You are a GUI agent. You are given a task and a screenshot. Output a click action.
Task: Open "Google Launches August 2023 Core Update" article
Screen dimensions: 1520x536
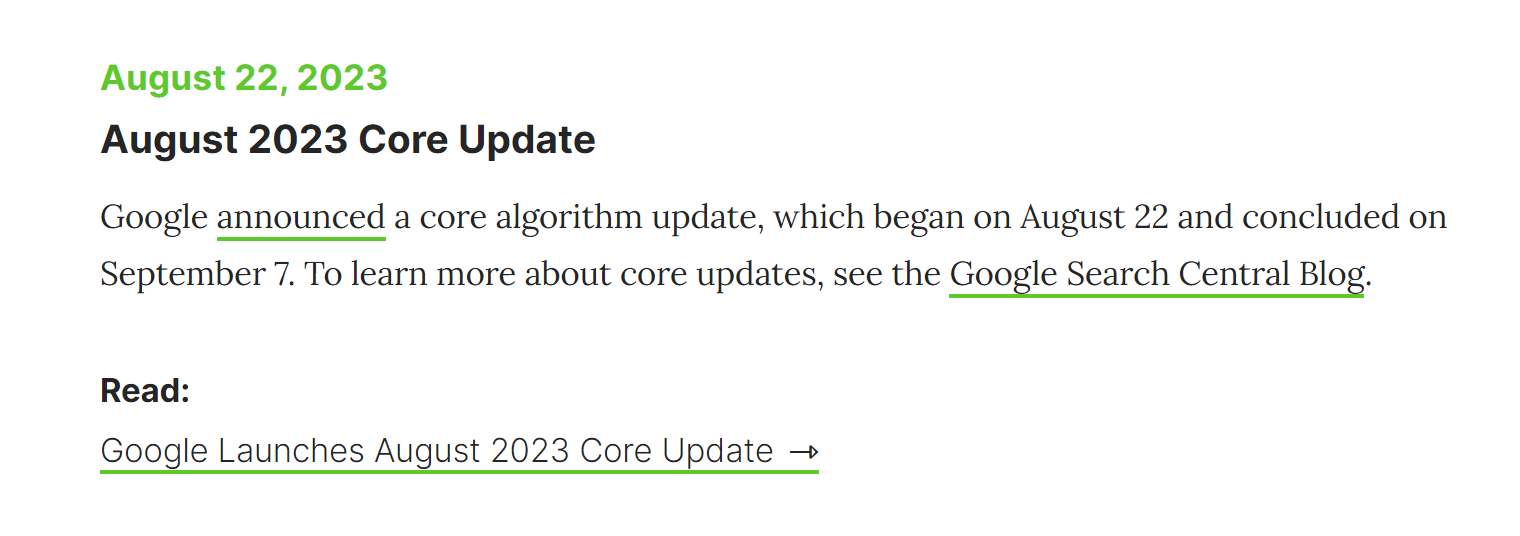tap(437, 451)
